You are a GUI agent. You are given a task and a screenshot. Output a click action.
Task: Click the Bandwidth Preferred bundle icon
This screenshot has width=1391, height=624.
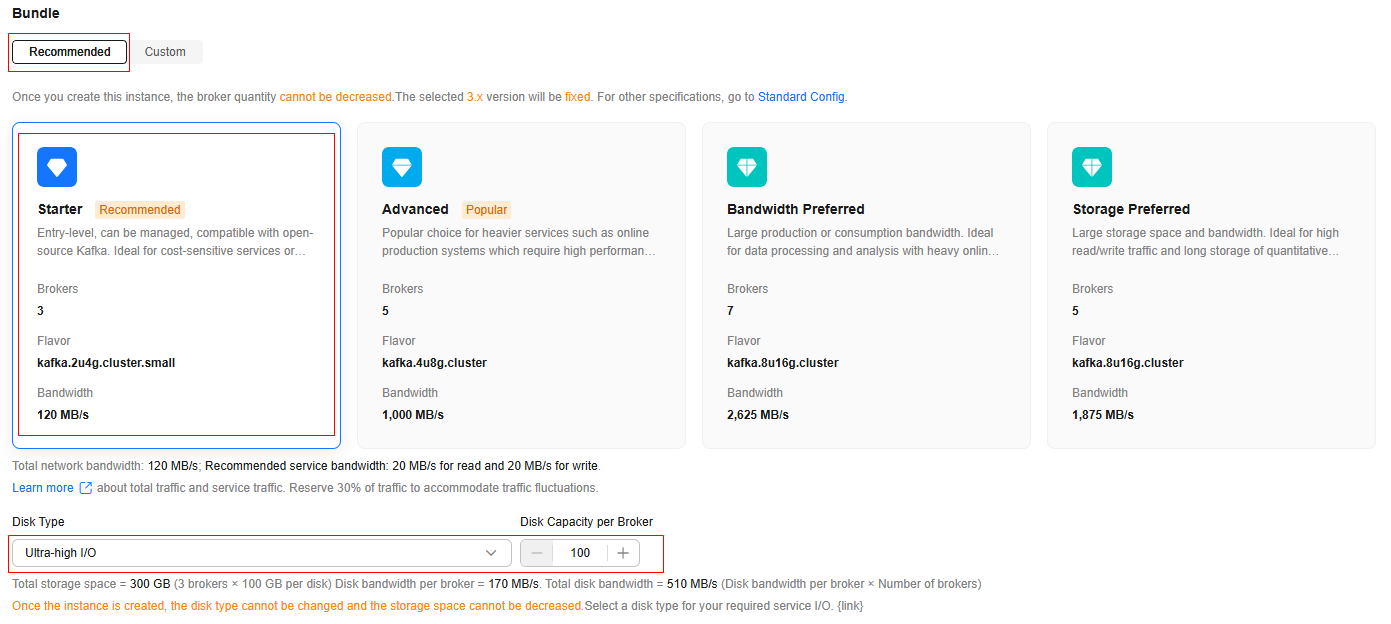pos(747,167)
